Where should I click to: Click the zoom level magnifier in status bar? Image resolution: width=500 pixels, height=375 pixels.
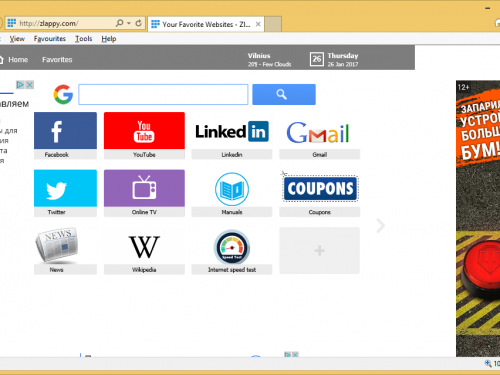pyautogui.click(x=488, y=364)
